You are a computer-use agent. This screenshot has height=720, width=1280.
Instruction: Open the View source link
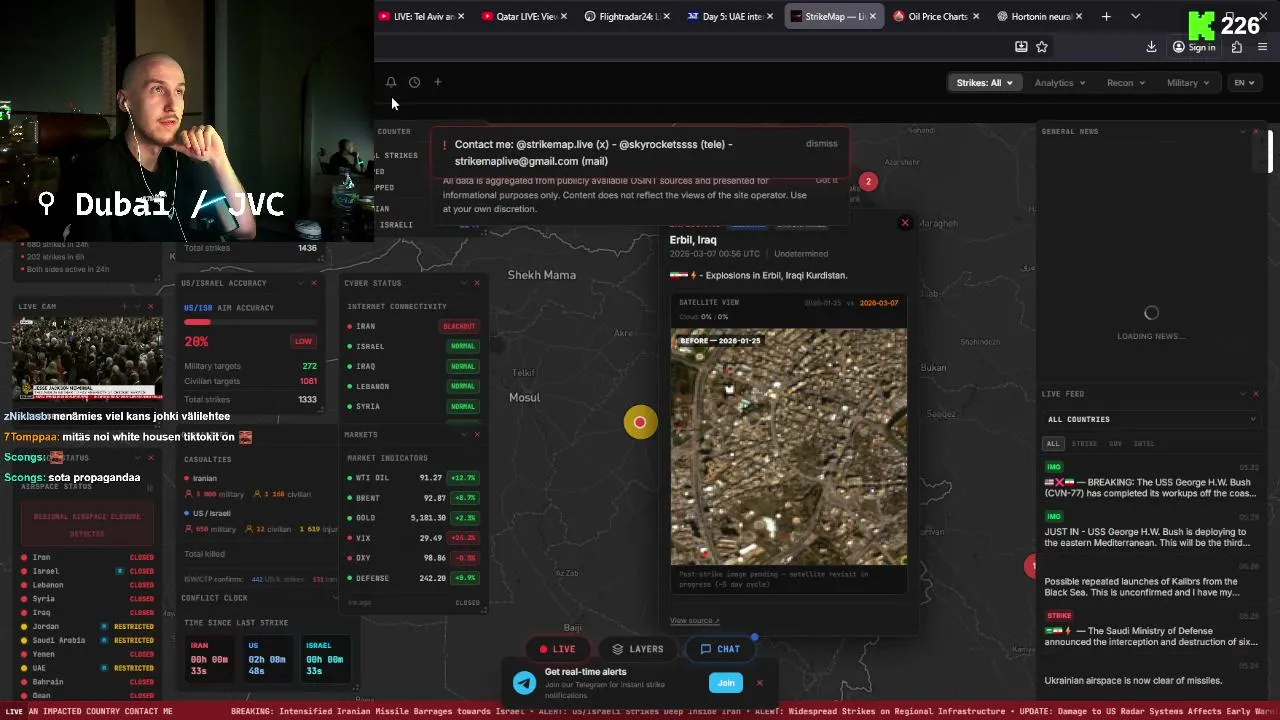(694, 621)
